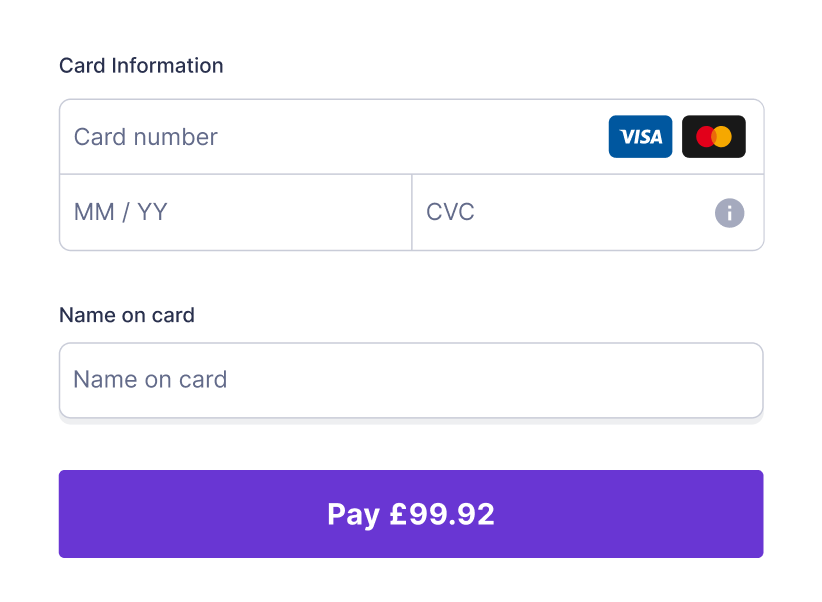Click the MM / YY expiry field
Viewport: 822px width, 602px height.
tap(236, 212)
